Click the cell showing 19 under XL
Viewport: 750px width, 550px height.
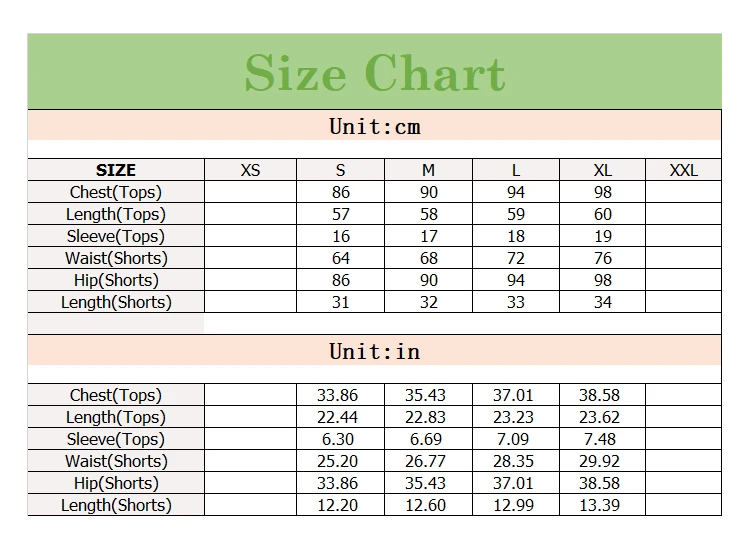[x=603, y=236]
